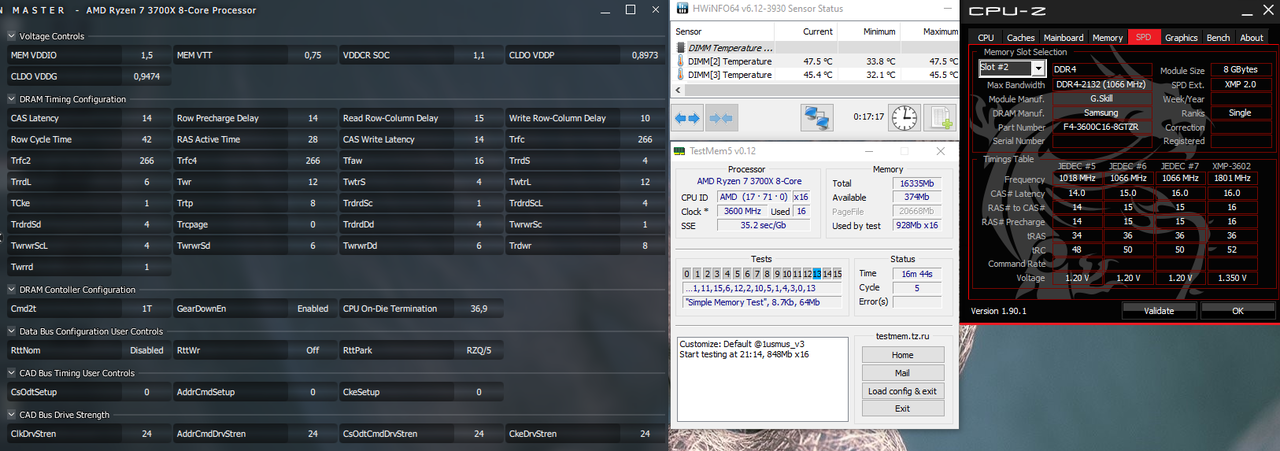Switch to the Caches tab in CPU-Z
Screen dimensions: 1280x451
(x=1020, y=38)
